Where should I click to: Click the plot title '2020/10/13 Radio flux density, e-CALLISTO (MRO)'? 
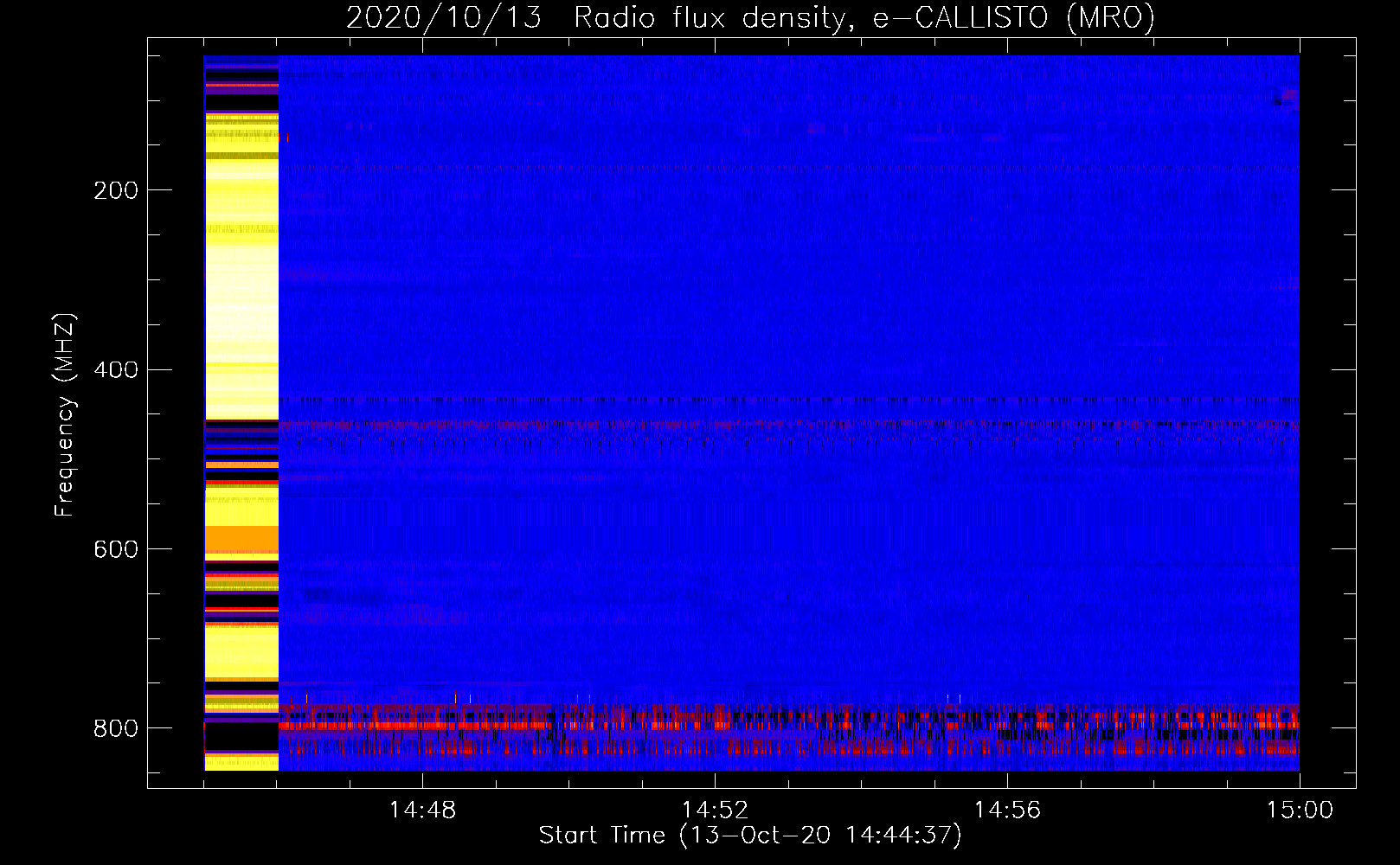[750, 17]
